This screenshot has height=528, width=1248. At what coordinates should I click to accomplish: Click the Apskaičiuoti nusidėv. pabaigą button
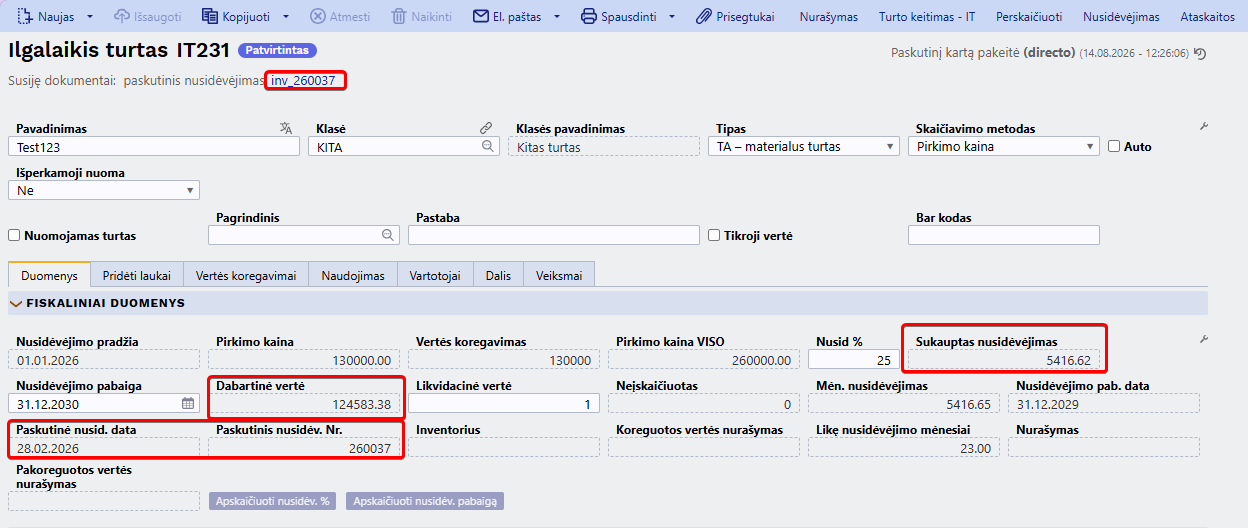pyautogui.click(x=425, y=501)
